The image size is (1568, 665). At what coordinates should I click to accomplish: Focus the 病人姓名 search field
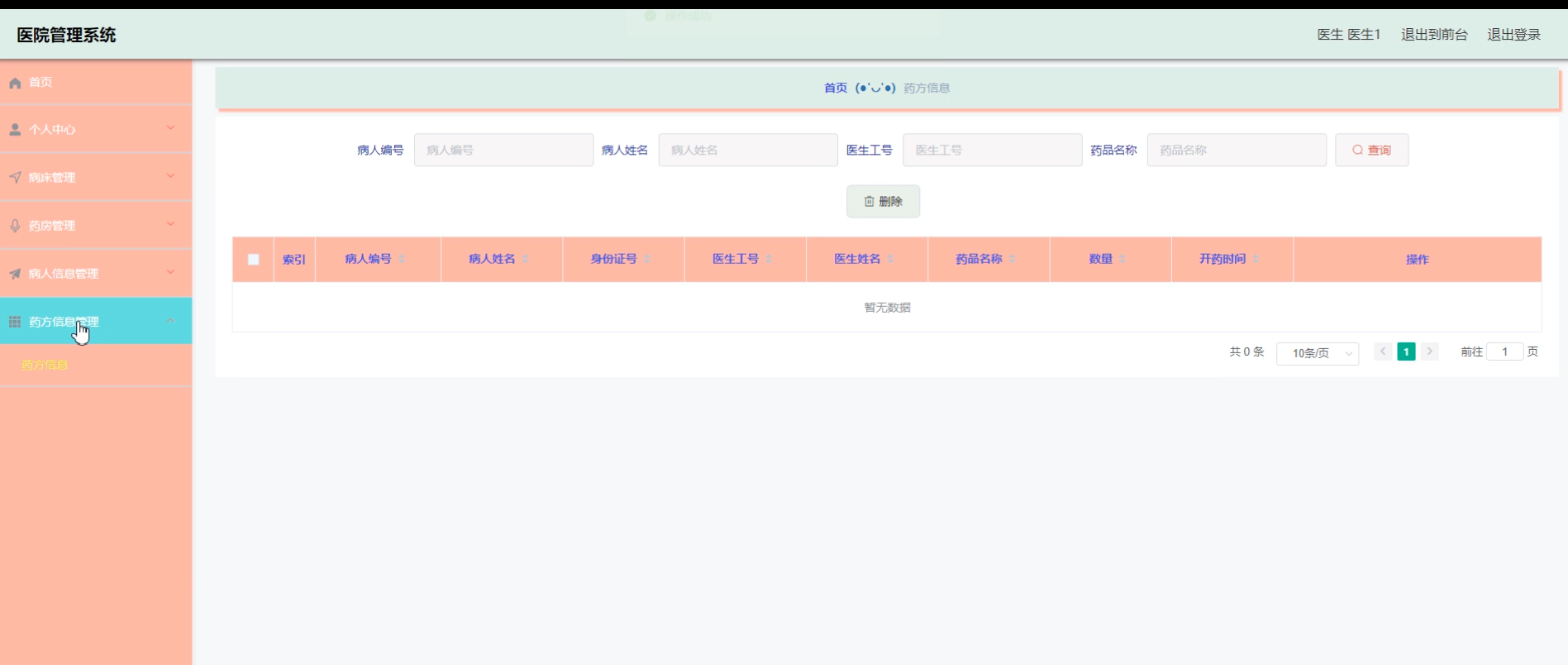click(x=748, y=150)
